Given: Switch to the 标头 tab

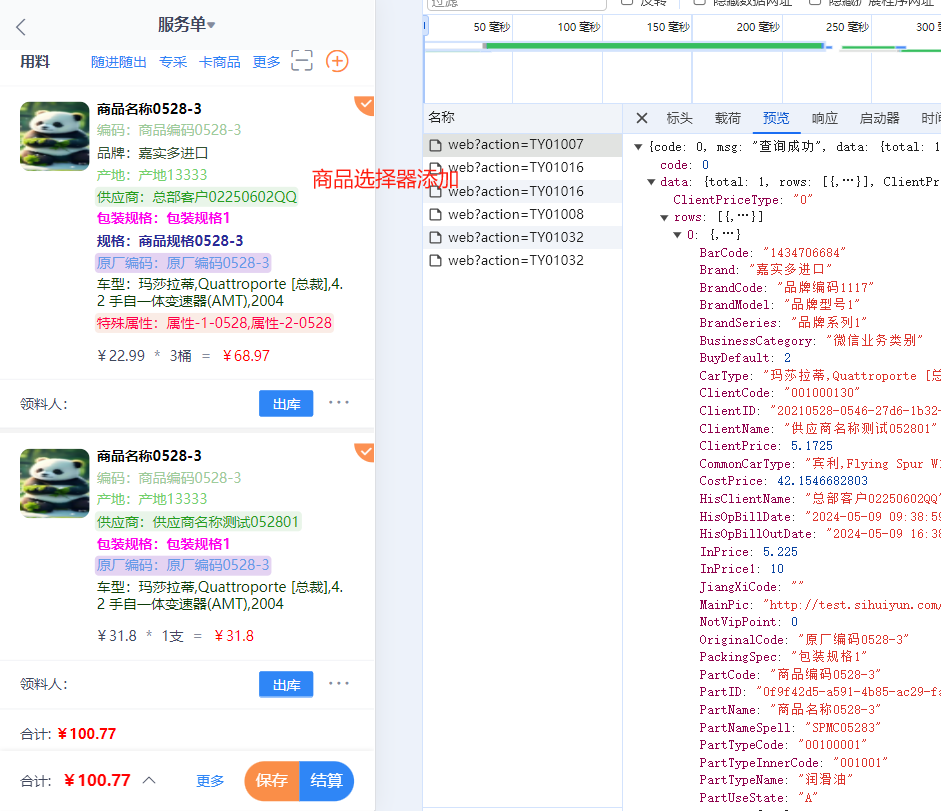Looking at the screenshot, I should pyautogui.click(x=679, y=118).
